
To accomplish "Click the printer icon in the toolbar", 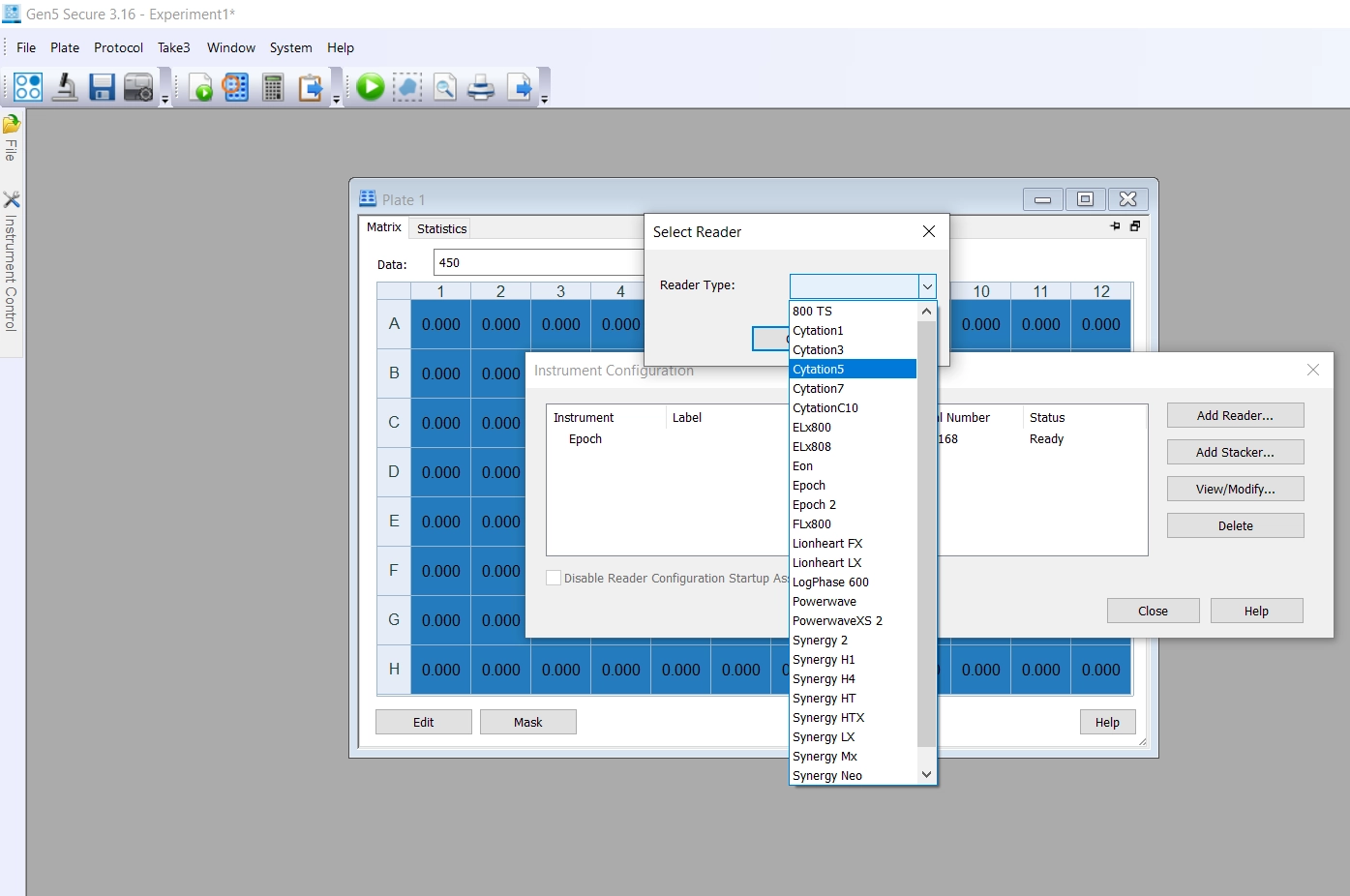I will click(481, 87).
